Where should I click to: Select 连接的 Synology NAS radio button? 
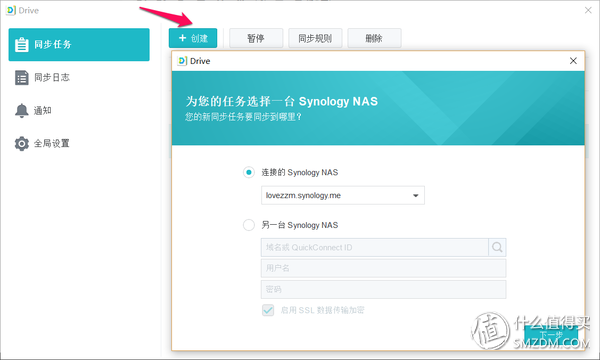(249, 173)
